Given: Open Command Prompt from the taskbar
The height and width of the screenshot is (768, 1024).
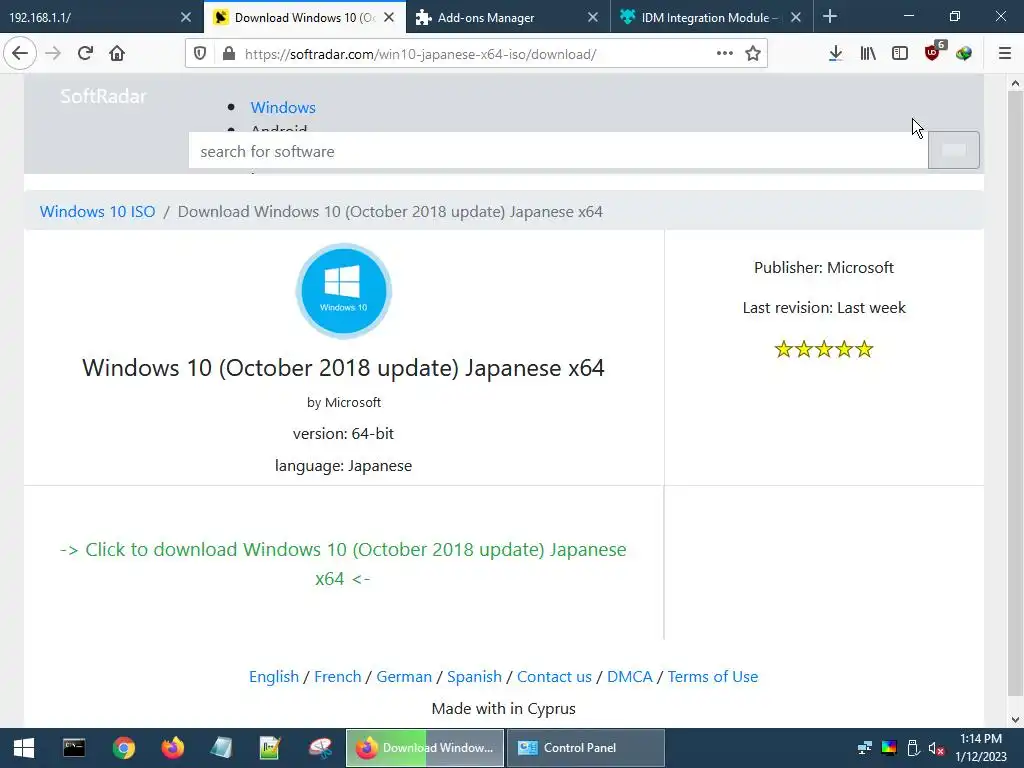Looking at the screenshot, I should point(74,748).
